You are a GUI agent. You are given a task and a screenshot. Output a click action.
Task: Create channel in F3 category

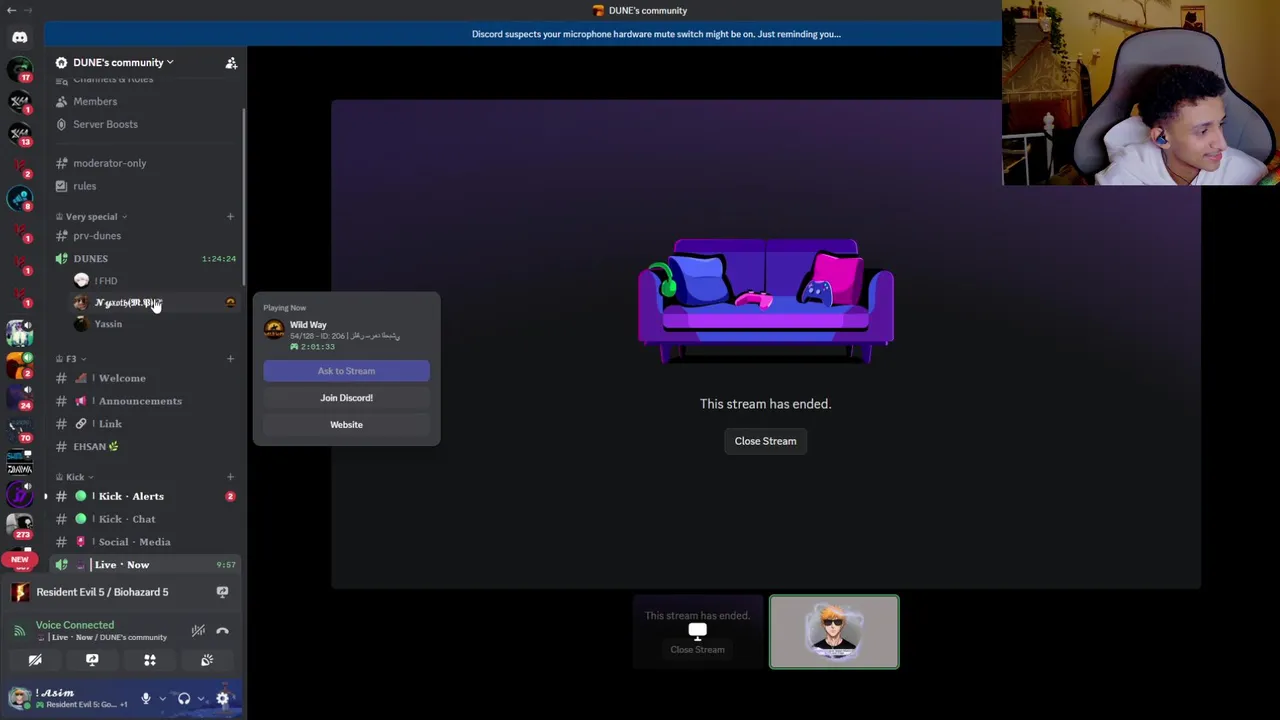coord(230,358)
